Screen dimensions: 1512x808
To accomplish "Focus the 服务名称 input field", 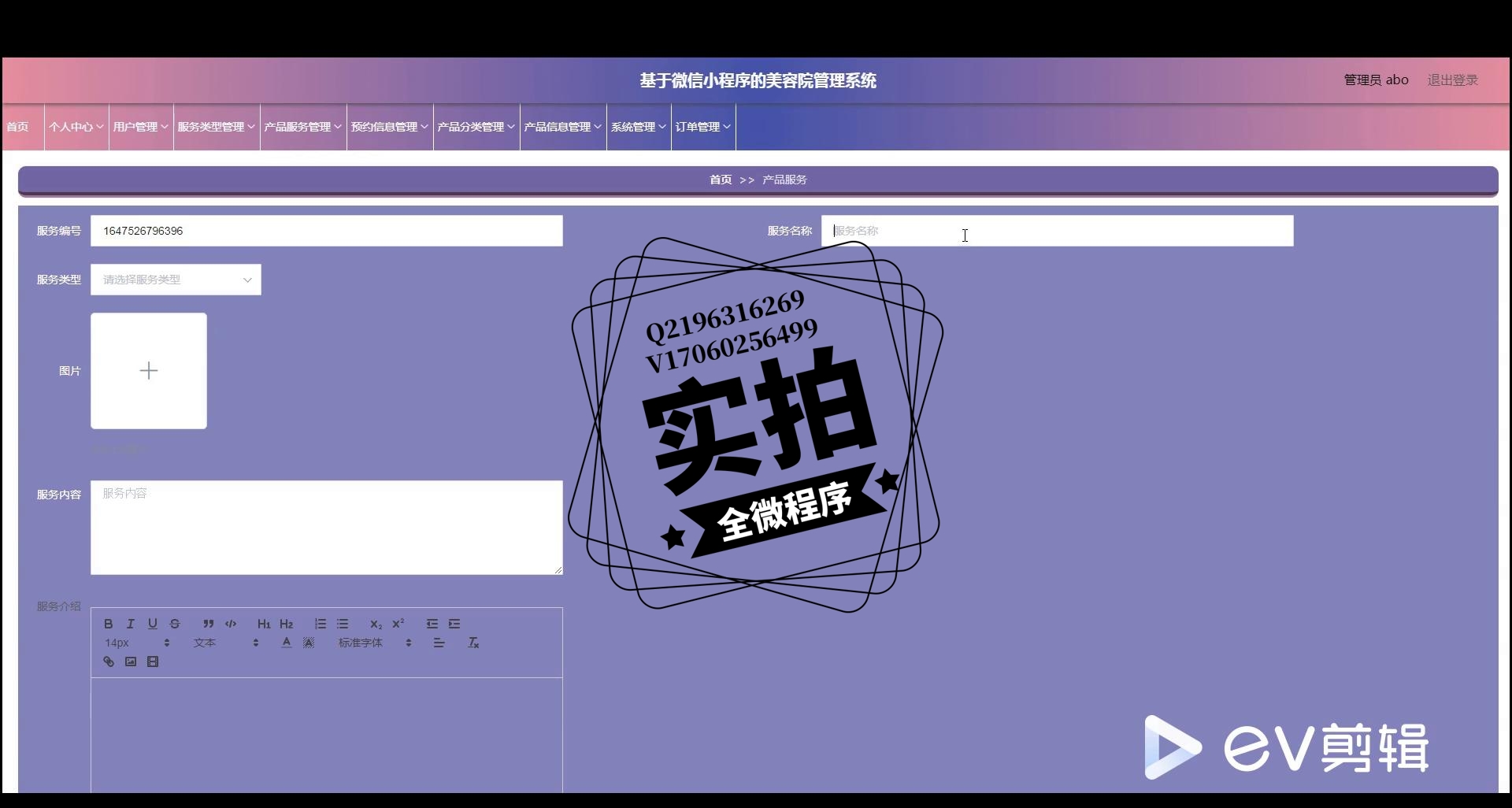I will (x=1057, y=231).
